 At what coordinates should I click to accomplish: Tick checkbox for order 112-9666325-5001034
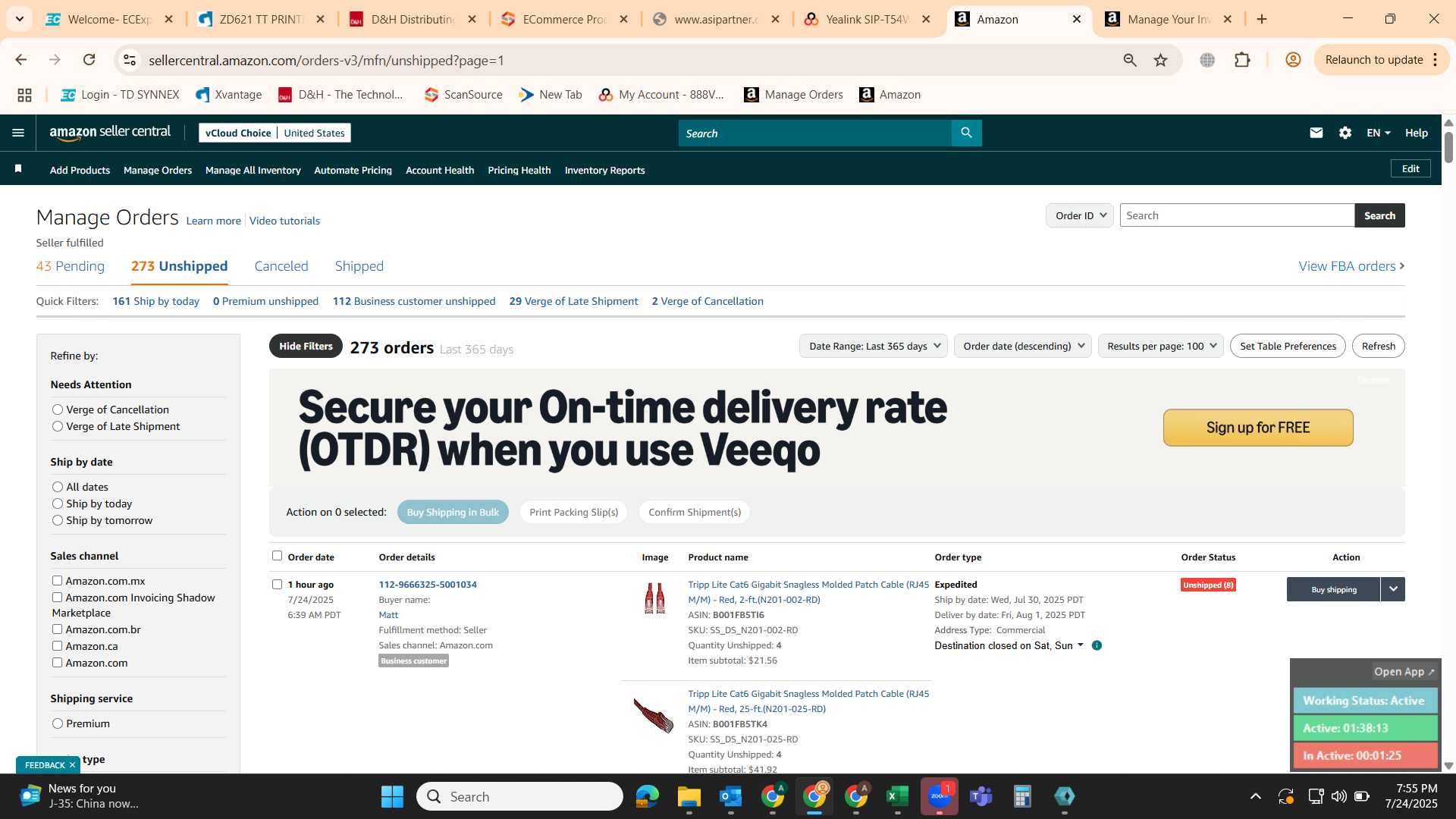pyautogui.click(x=277, y=584)
